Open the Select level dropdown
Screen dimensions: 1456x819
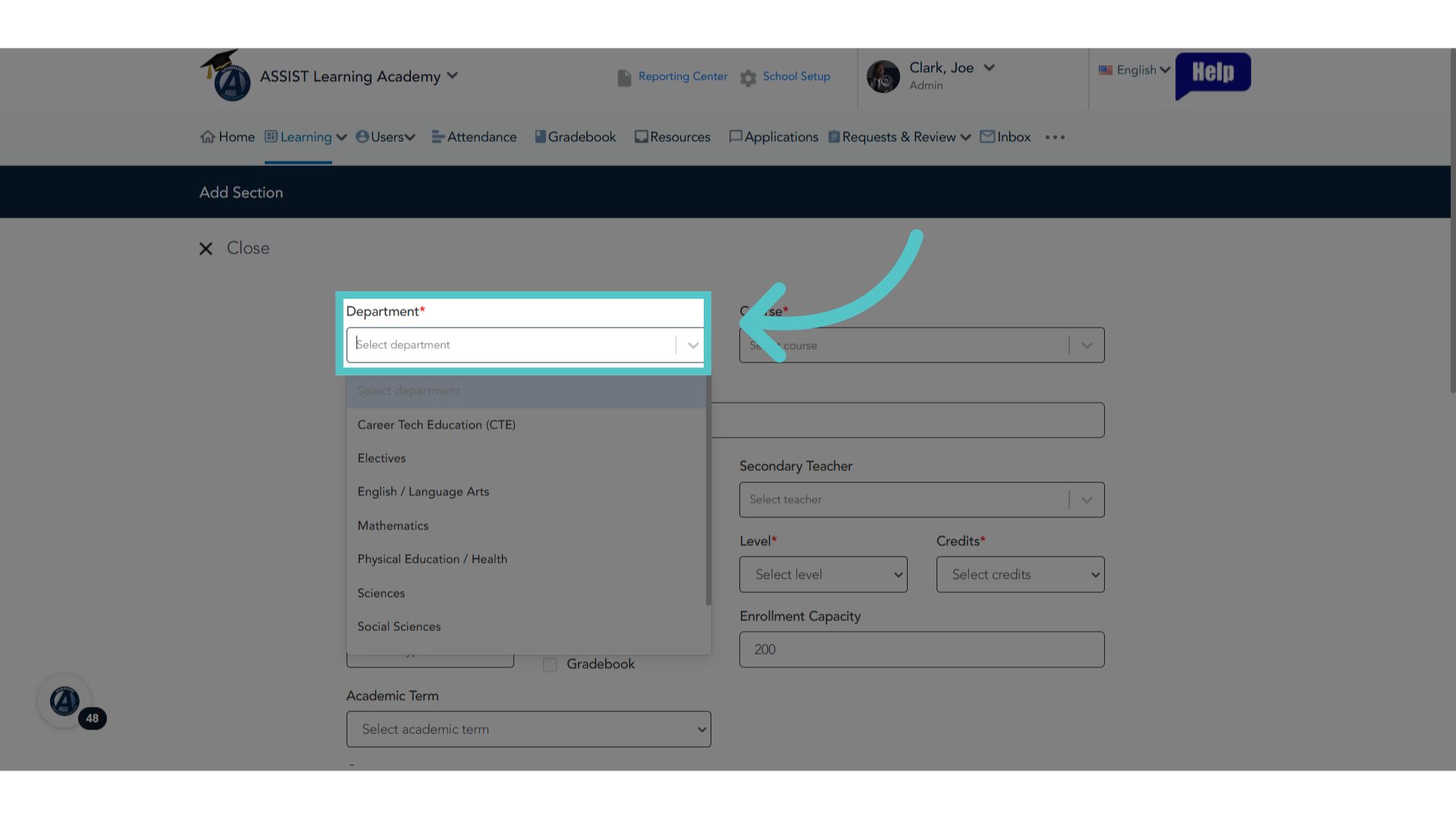point(823,575)
